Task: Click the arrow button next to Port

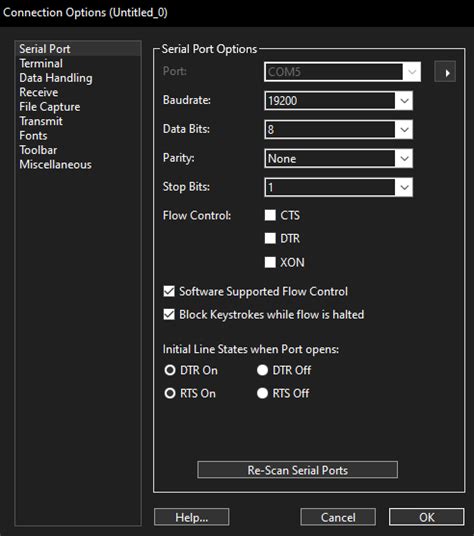Action: 445,71
